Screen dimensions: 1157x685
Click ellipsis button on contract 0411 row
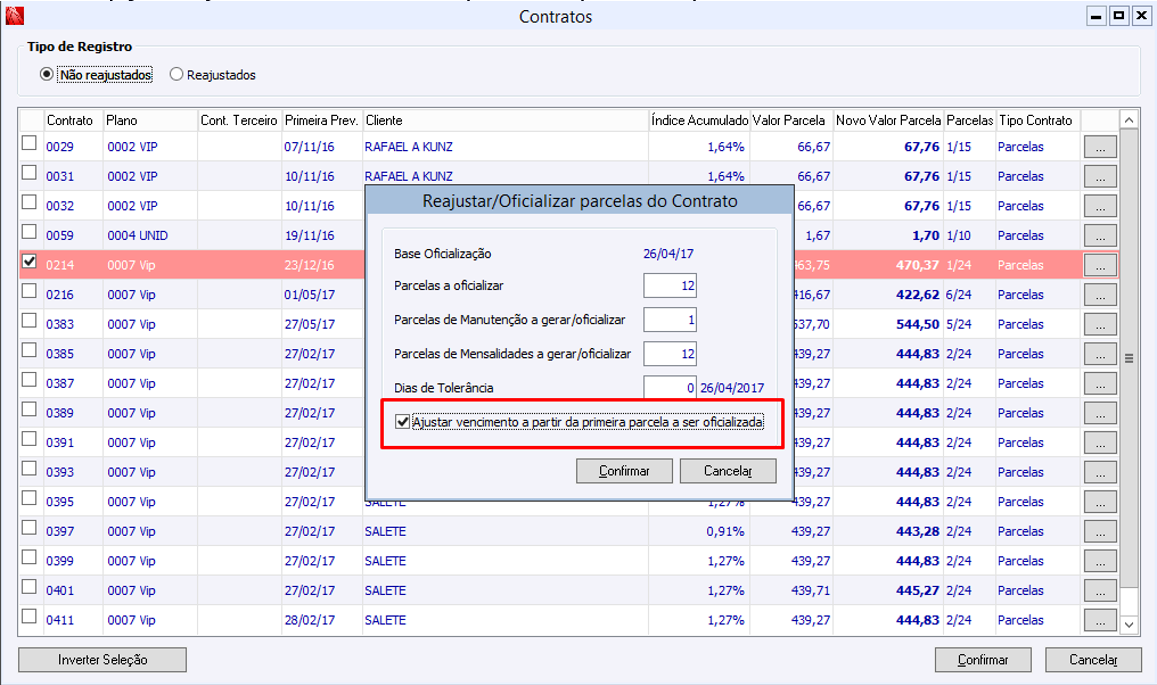tap(1100, 620)
